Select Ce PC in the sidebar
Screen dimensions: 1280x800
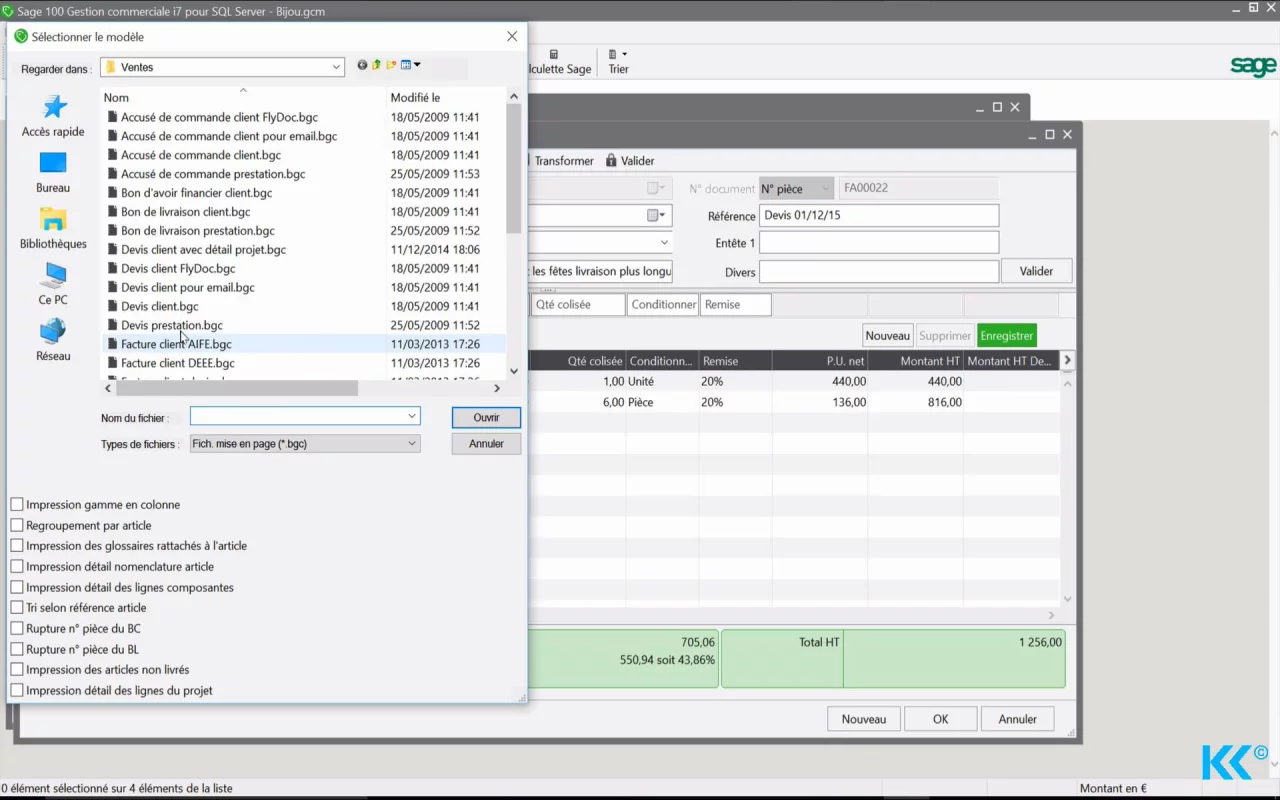point(53,284)
